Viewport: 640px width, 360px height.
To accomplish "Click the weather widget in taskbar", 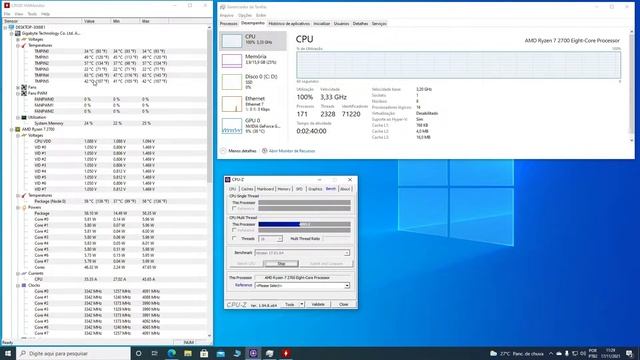I will (516, 353).
